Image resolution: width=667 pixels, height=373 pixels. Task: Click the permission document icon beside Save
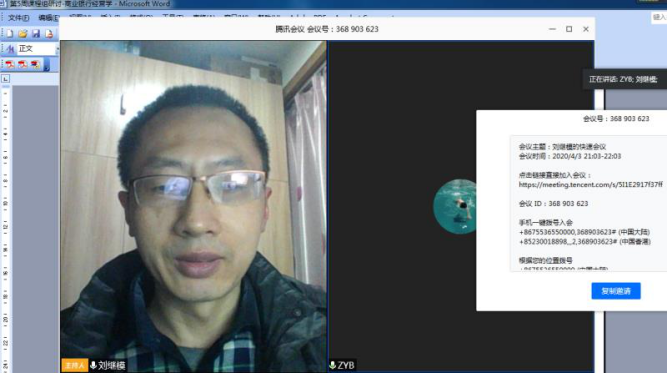[49, 34]
